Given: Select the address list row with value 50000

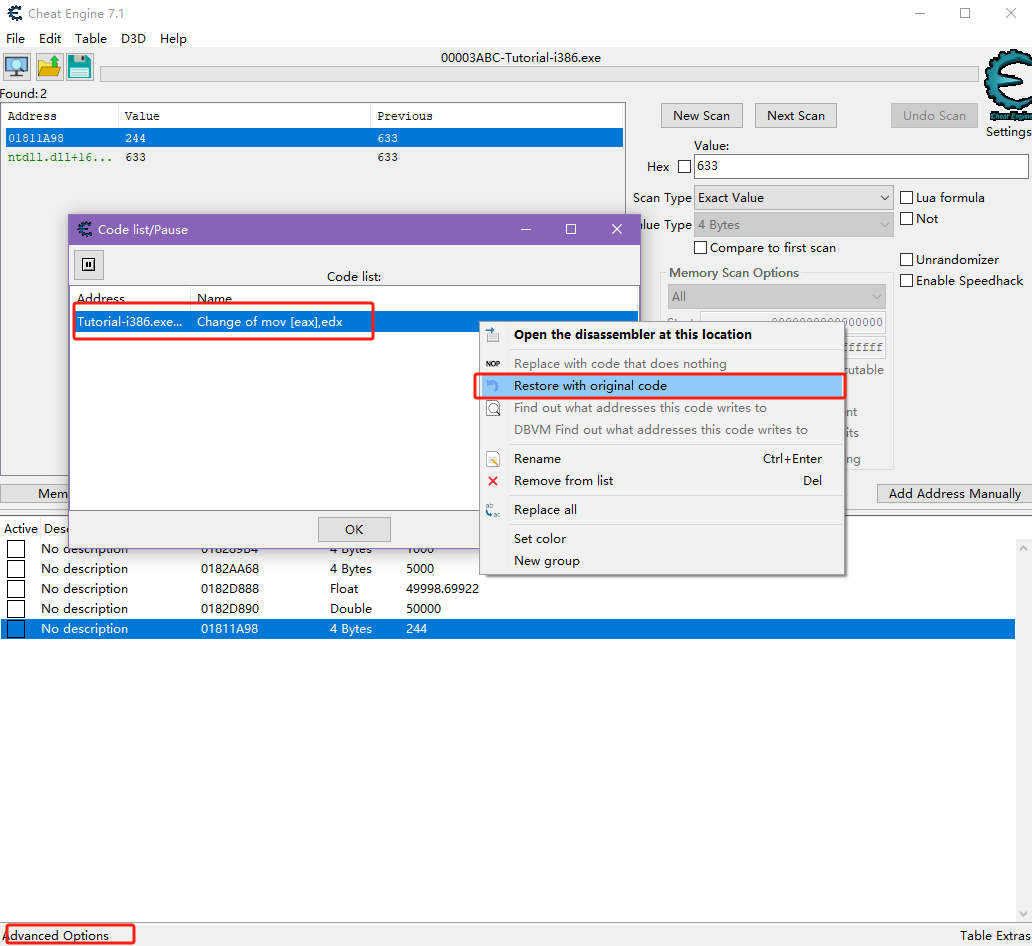Looking at the screenshot, I should tap(507, 609).
